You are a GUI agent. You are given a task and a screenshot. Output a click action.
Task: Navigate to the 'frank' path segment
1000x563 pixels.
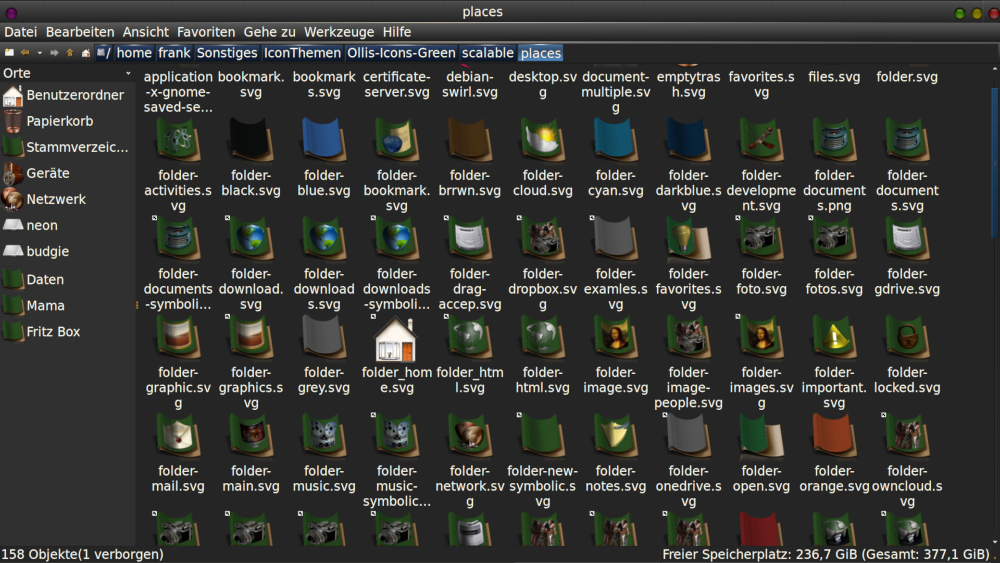174,53
